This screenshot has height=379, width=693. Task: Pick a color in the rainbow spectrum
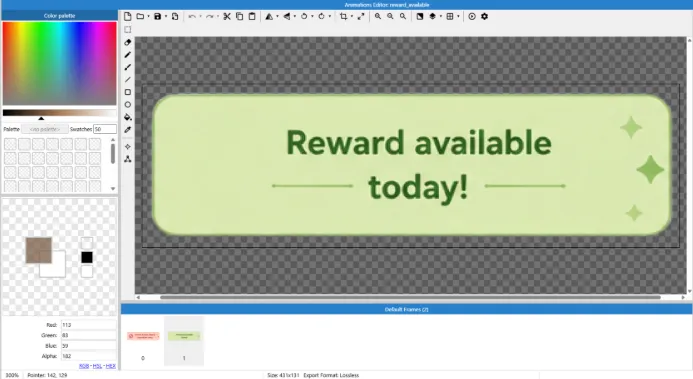60,63
